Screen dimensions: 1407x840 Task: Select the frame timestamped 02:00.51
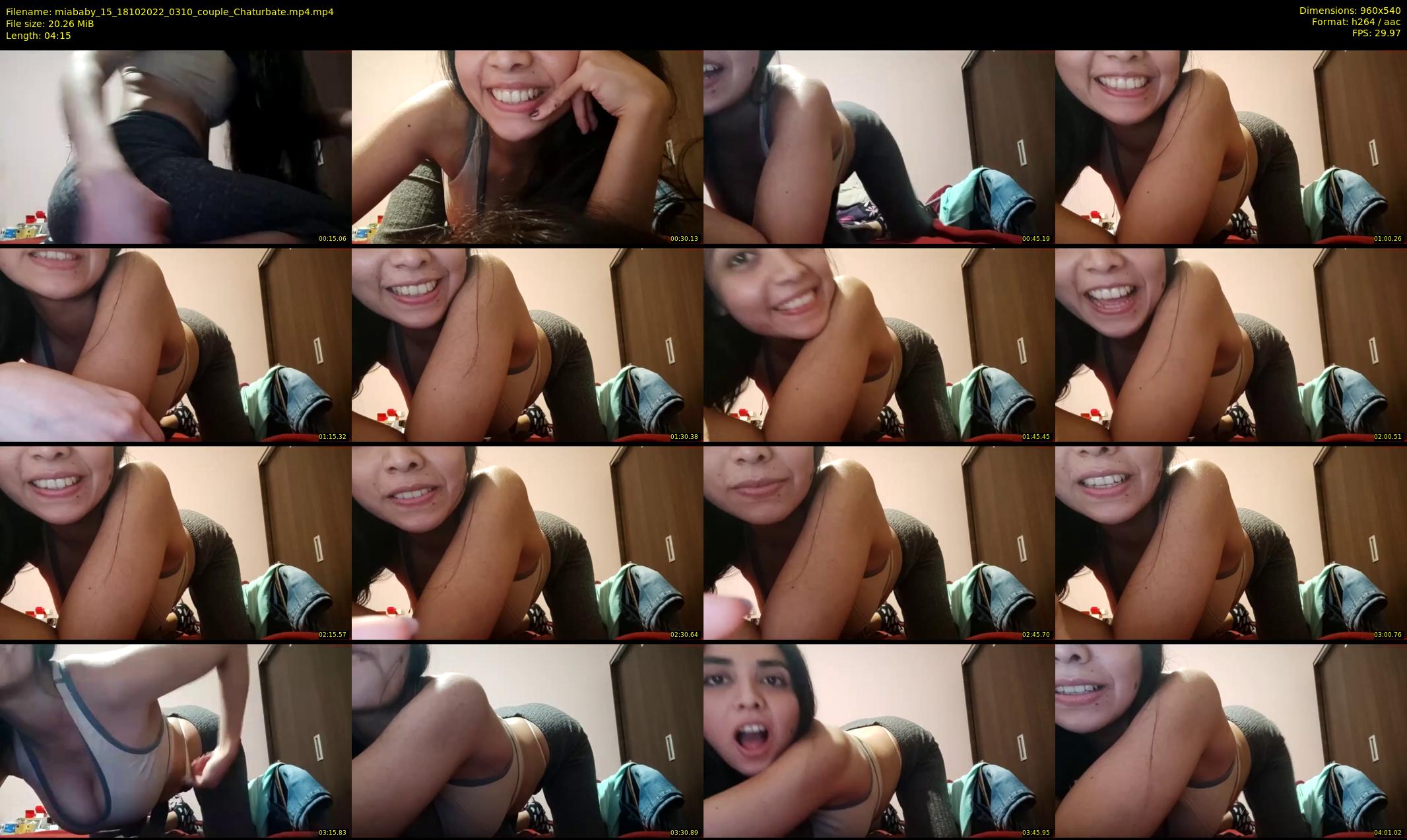click(1230, 344)
